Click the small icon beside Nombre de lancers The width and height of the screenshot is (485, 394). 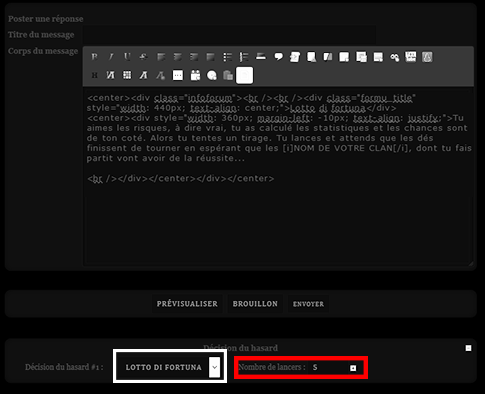pos(353,368)
